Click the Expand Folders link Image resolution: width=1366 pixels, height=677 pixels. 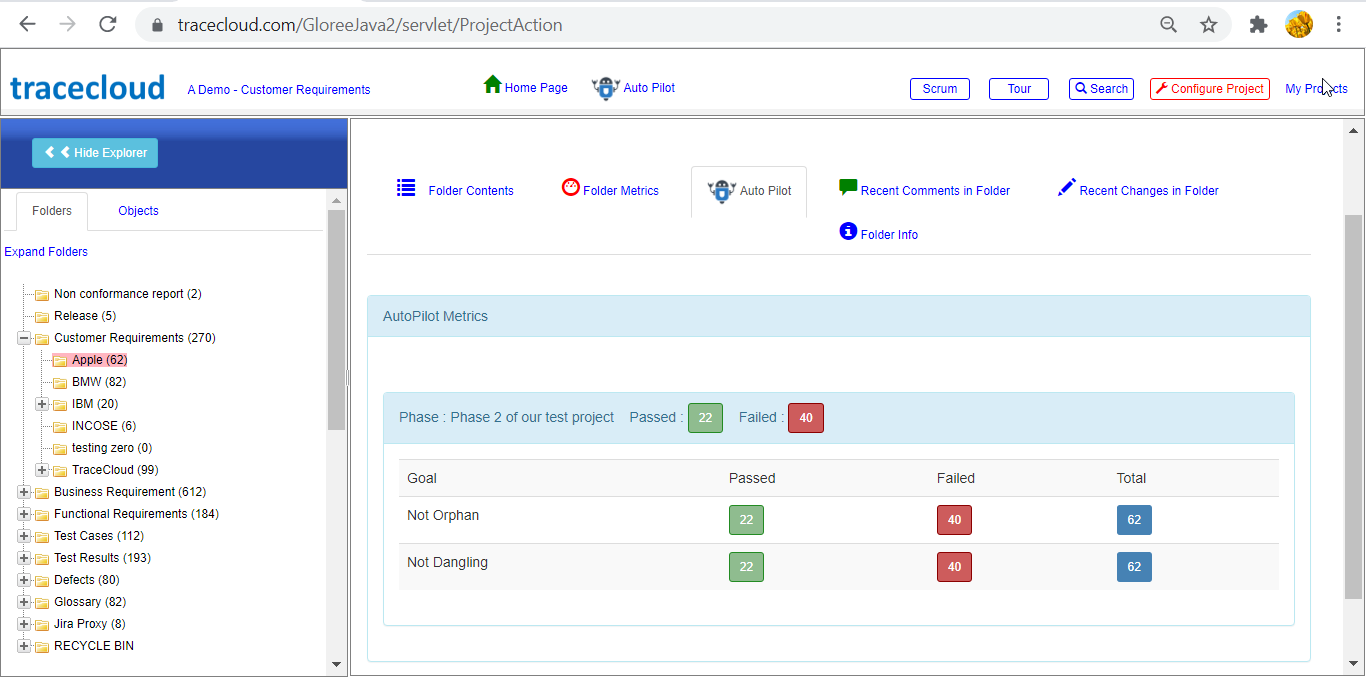click(46, 252)
